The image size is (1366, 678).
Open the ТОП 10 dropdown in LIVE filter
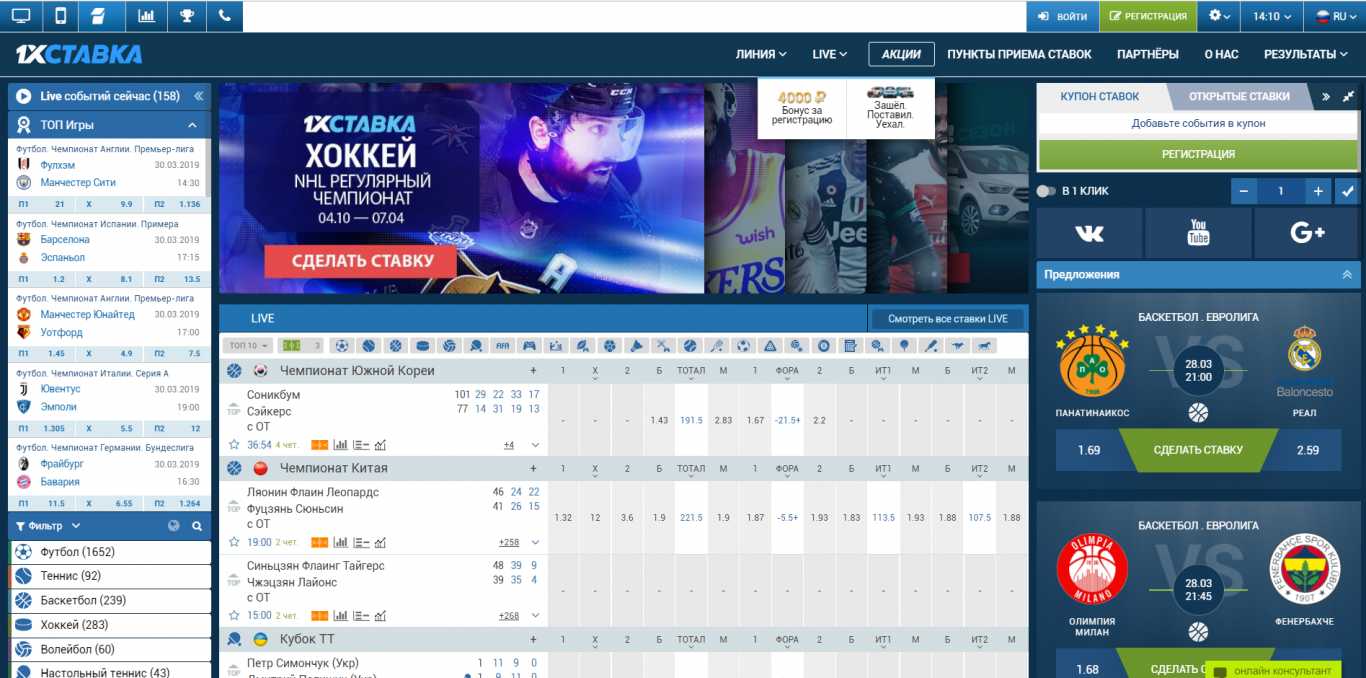[x=249, y=346]
